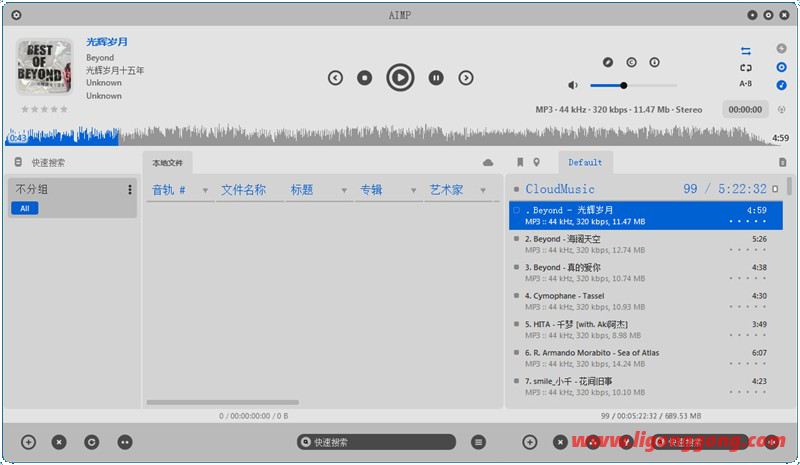Open the 艺术家 column filter arrow

pyautogui.click(x=483, y=190)
